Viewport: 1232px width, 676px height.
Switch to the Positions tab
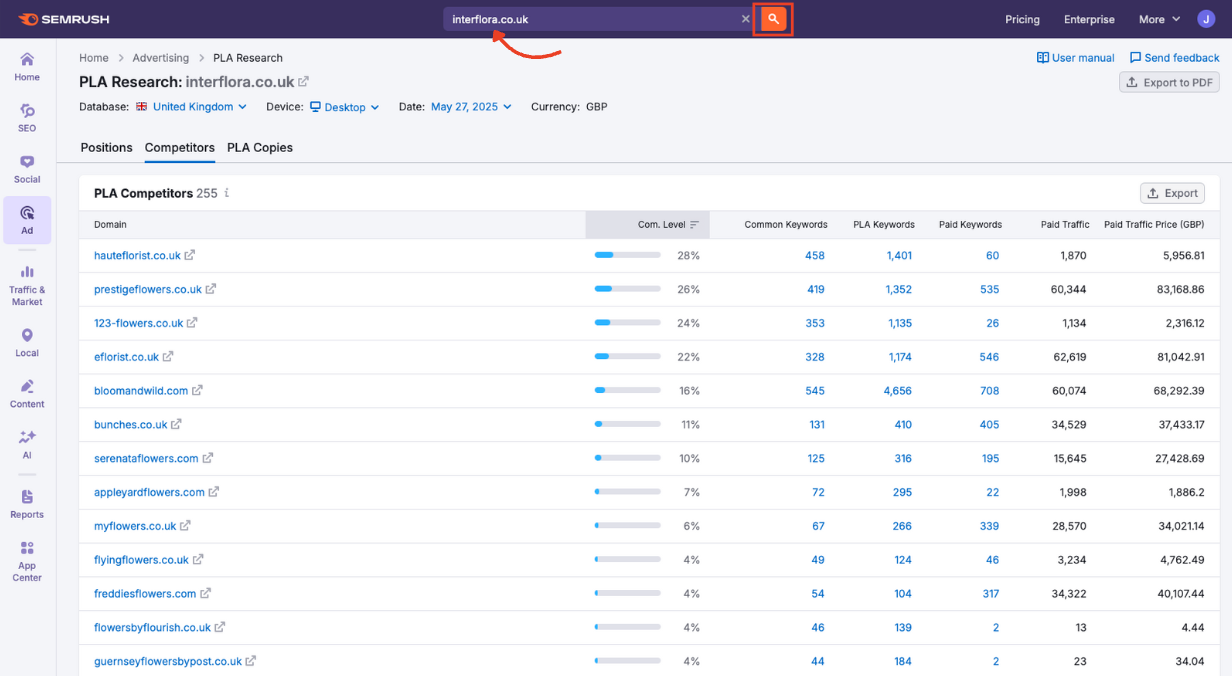pos(106,148)
